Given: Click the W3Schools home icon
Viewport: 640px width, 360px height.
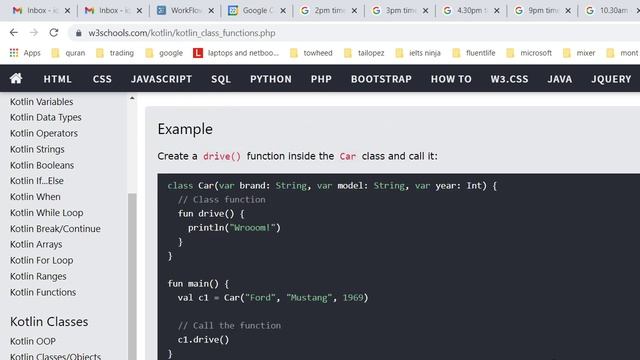Looking at the screenshot, I should tap(16, 78).
